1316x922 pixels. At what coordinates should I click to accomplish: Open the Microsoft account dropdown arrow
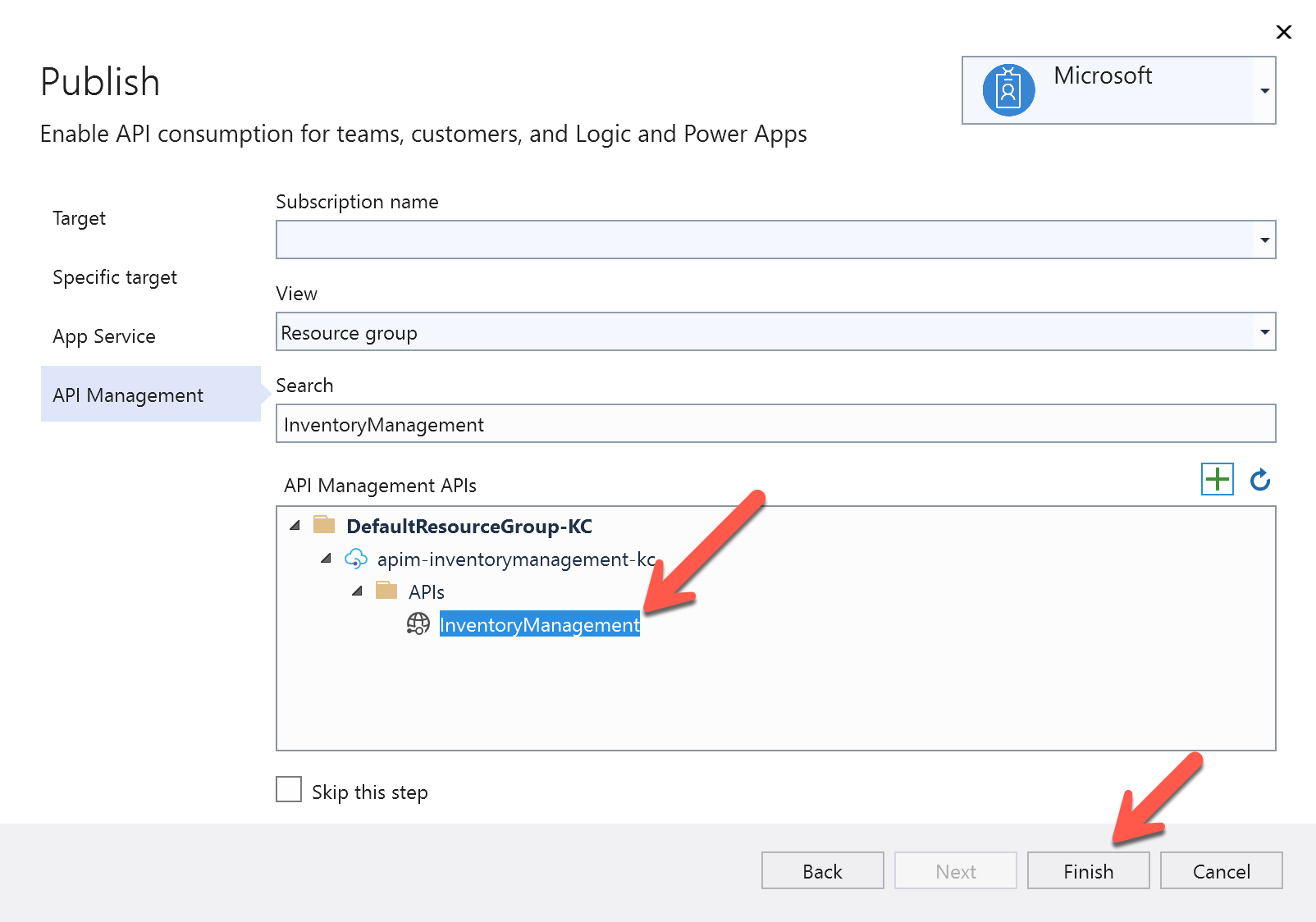(1265, 90)
